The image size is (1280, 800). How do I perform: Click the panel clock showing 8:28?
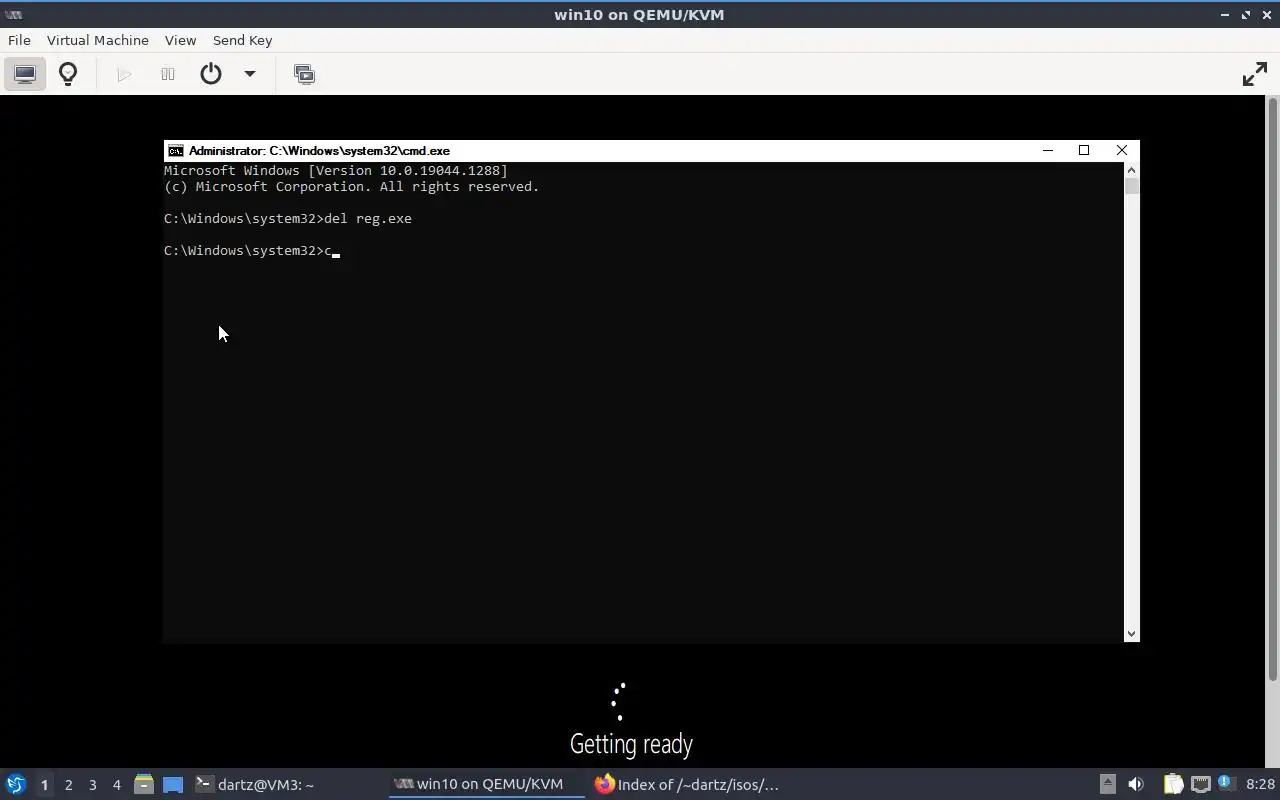click(x=1260, y=784)
